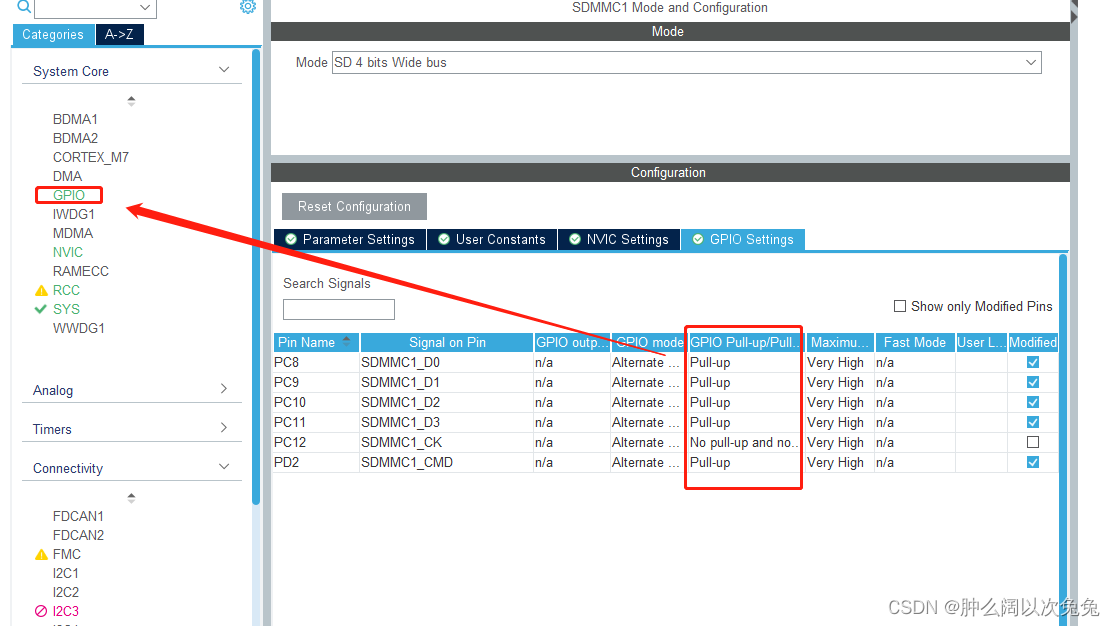Viewport: 1115px width, 626px height.
Task: Expand the Analog category
Action: (224, 388)
